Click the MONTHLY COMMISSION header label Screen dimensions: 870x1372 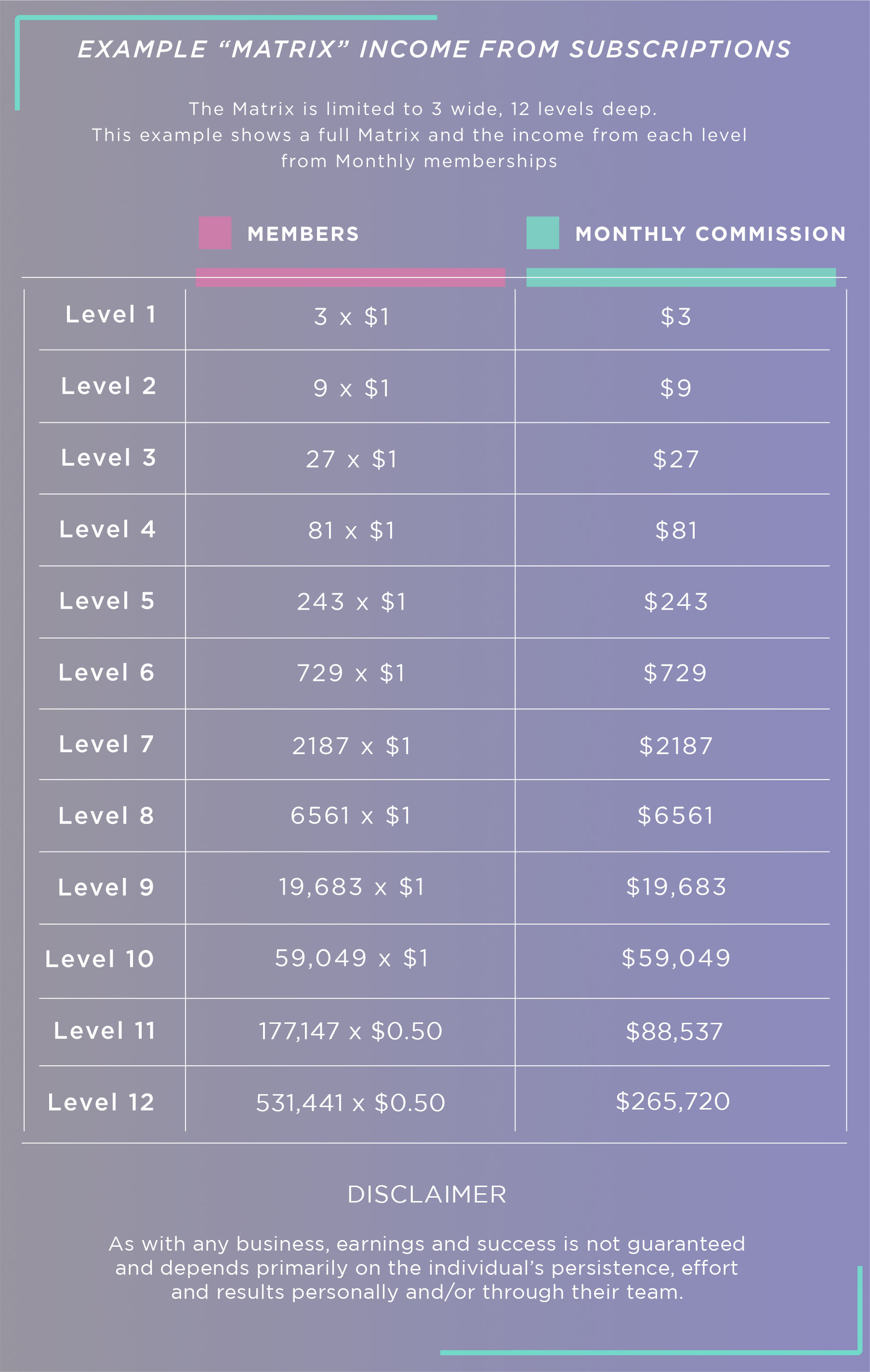tap(711, 234)
